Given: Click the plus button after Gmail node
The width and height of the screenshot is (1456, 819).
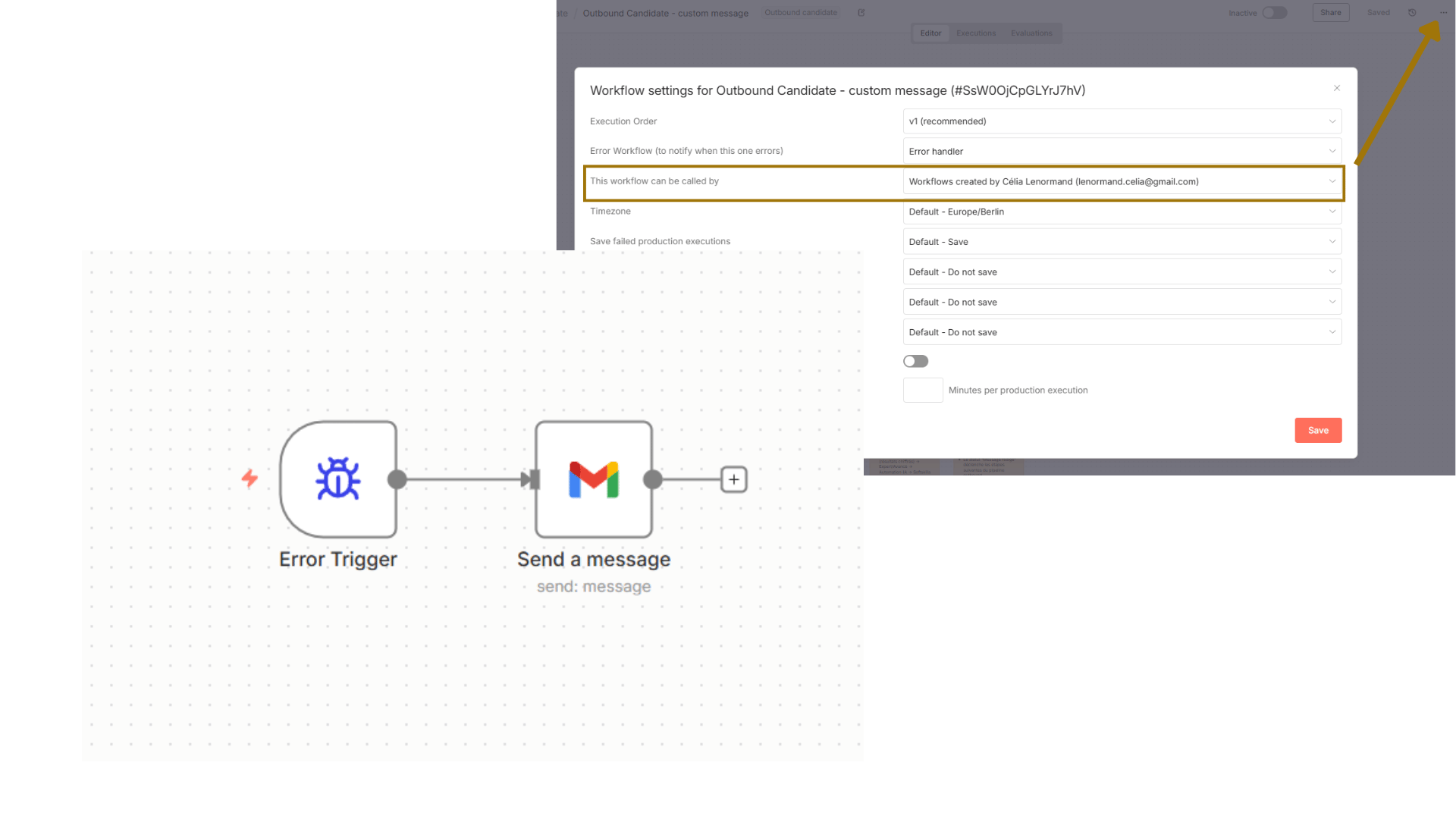Looking at the screenshot, I should (733, 479).
